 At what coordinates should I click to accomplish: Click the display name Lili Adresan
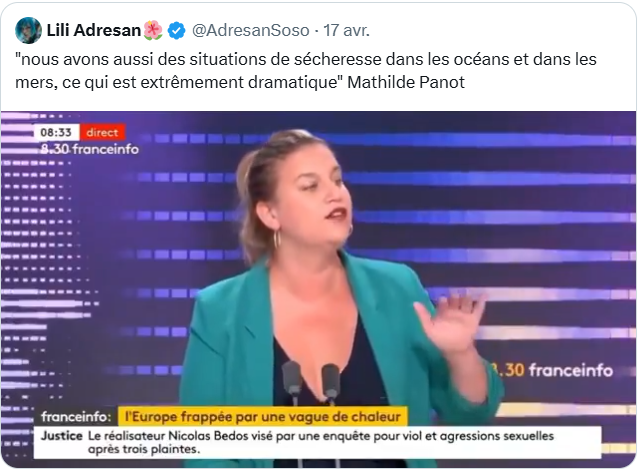click(94, 30)
